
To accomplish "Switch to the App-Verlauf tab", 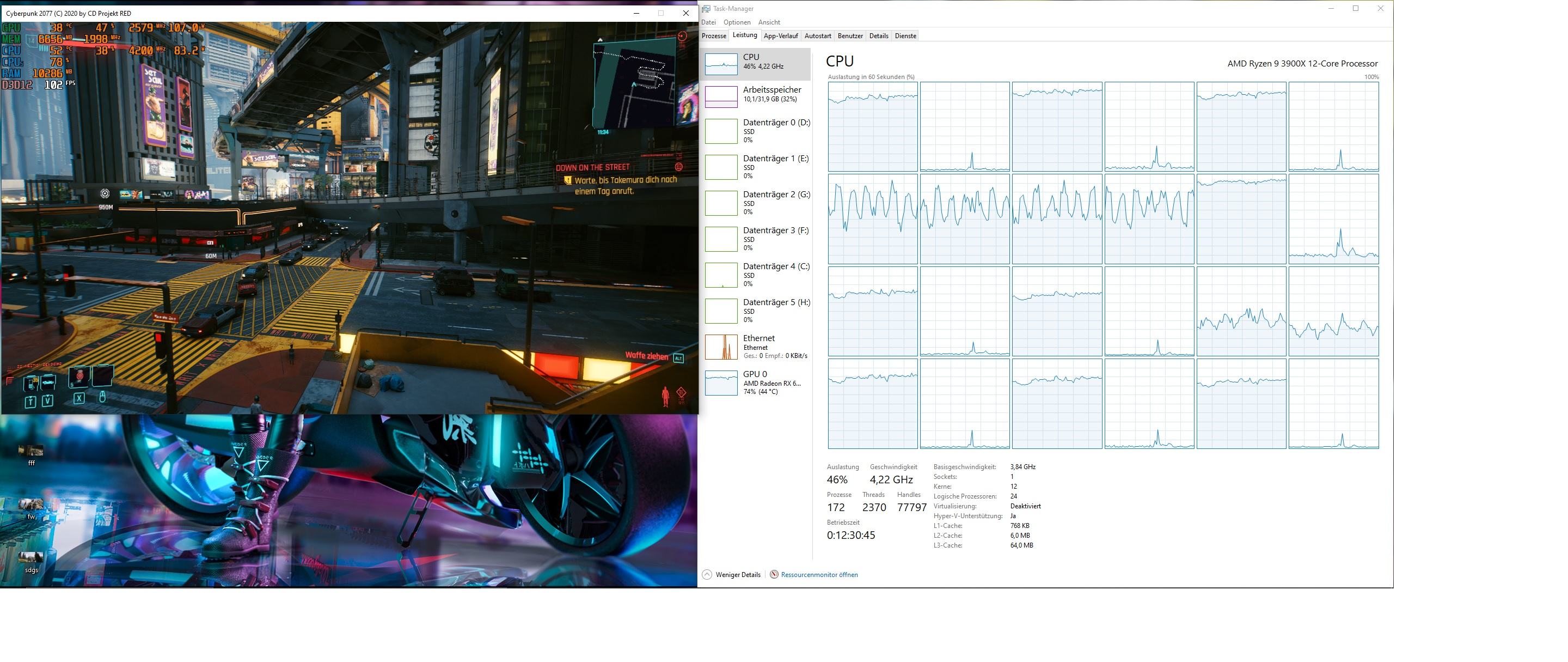I will (780, 36).
